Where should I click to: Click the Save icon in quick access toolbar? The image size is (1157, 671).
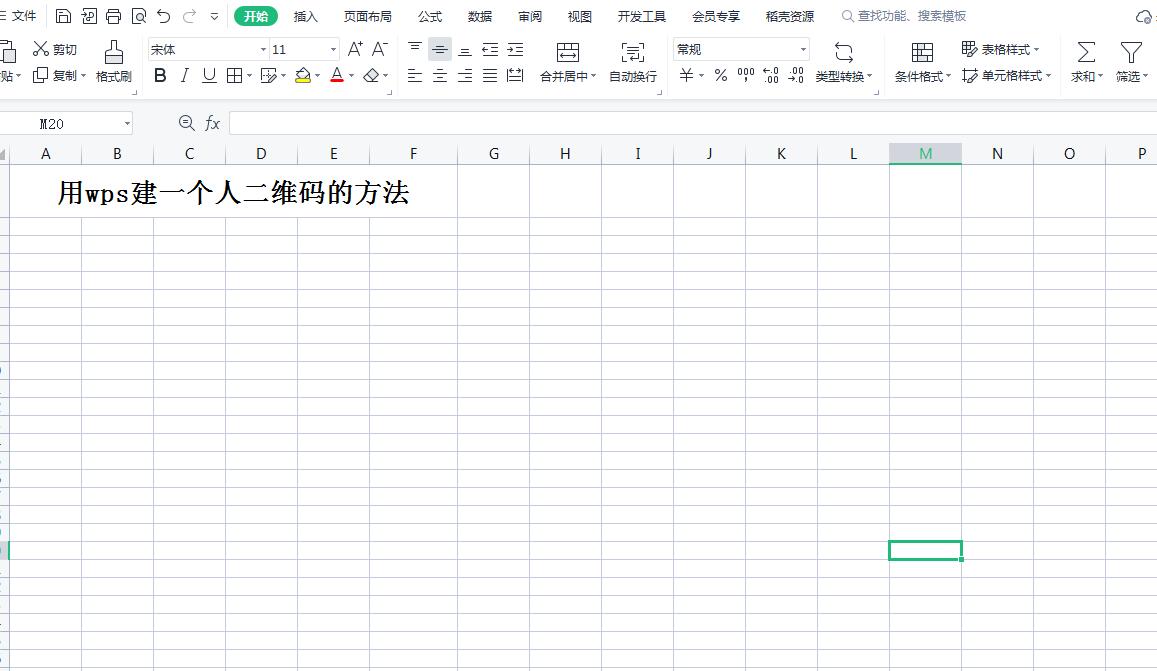coord(63,16)
